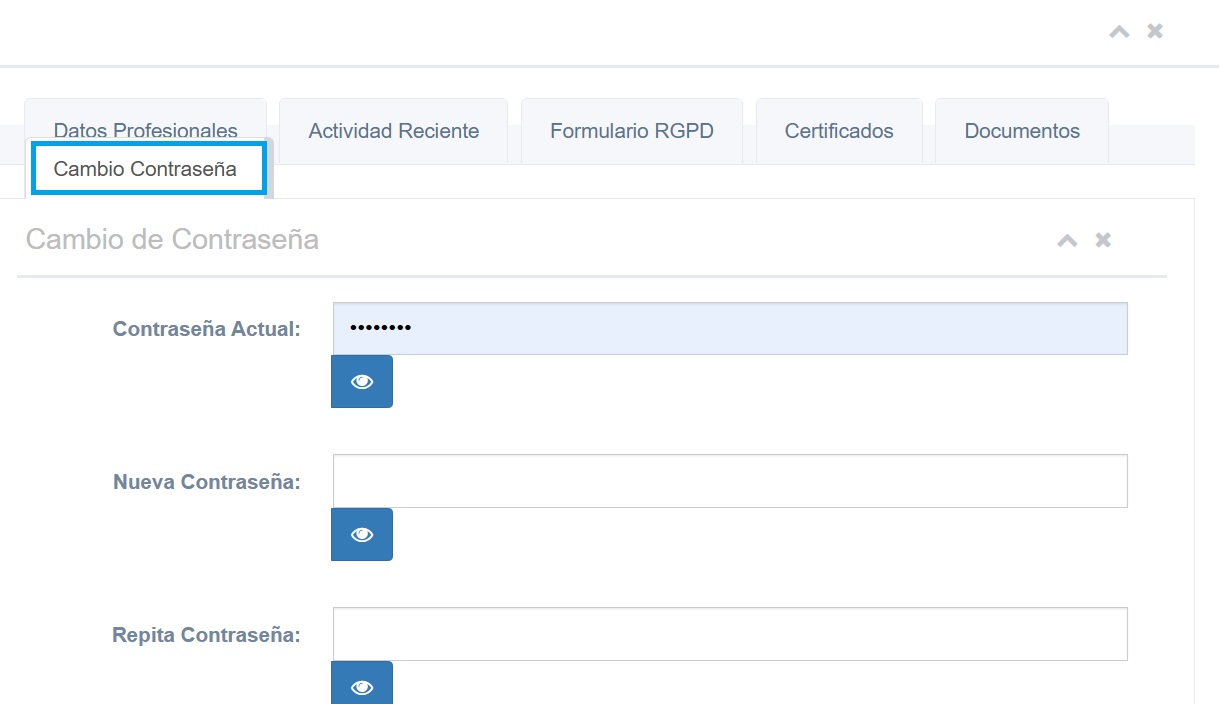
Task: Click the highlighted Cambio Contraseña tab
Action: 146,169
